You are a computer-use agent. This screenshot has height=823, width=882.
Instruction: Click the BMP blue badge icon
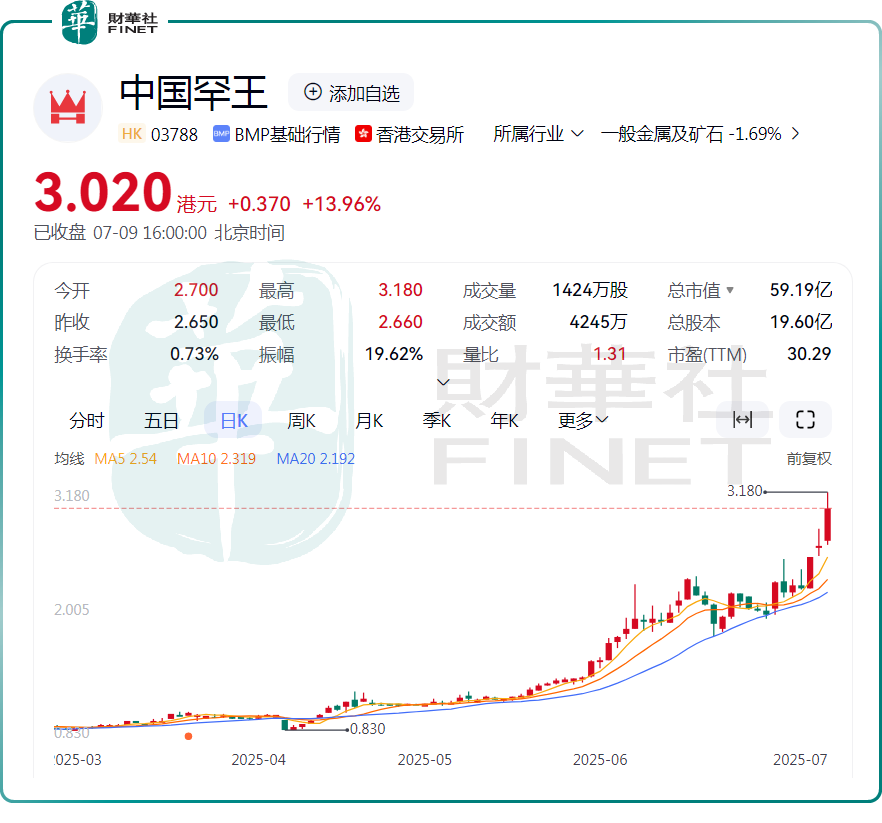coord(221,134)
